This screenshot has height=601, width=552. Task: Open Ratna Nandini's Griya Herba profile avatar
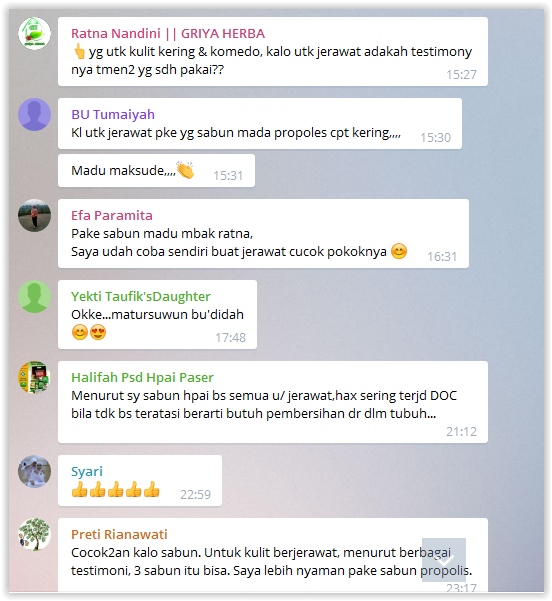tap(34, 33)
